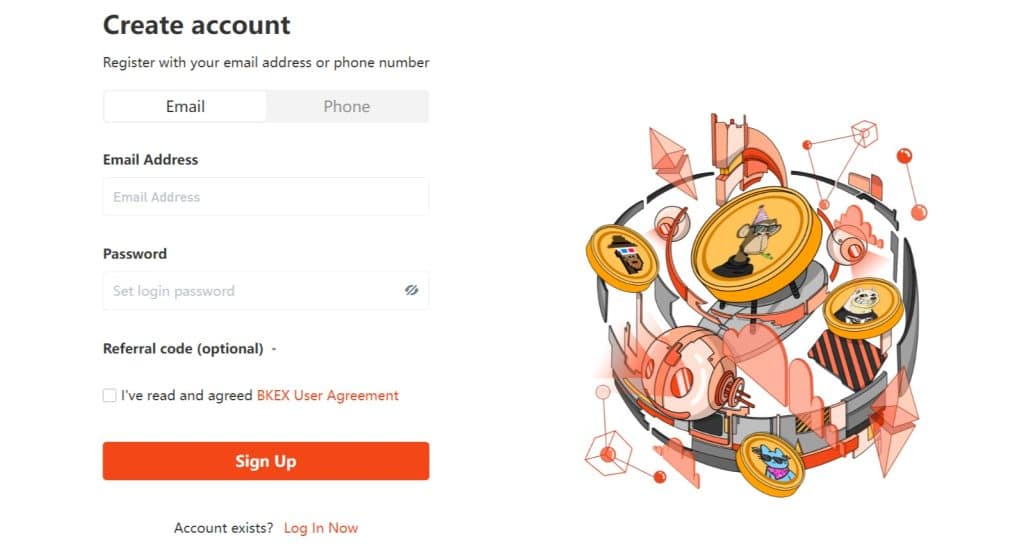Switch to the Phone registration tab
1024x552 pixels.
347,106
